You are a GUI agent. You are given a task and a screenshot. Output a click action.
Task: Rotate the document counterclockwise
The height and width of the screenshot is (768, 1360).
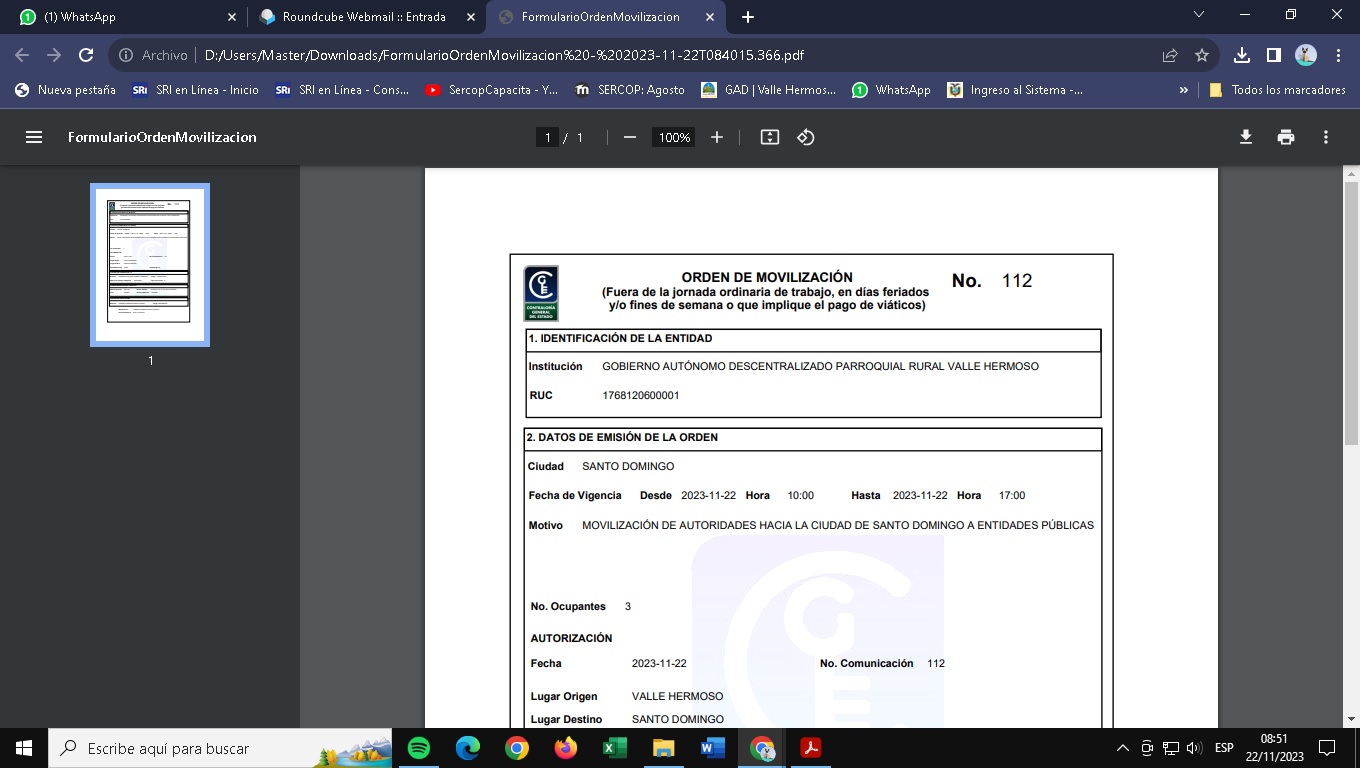(x=806, y=137)
